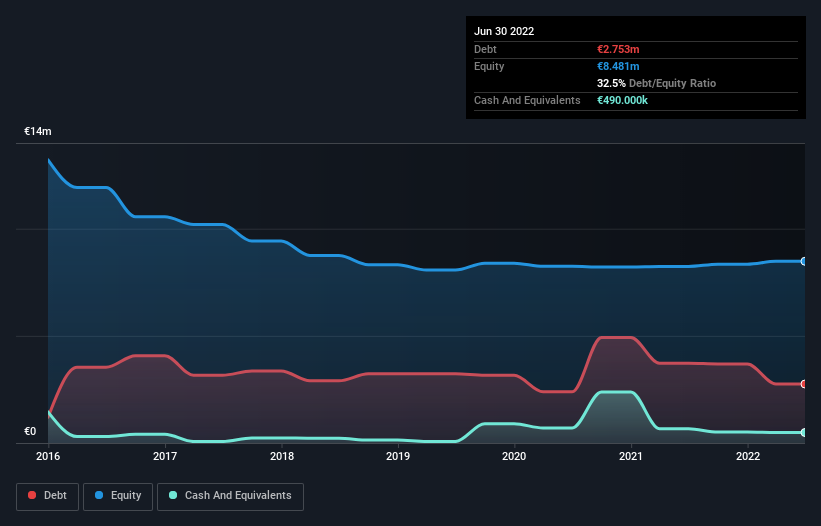The width and height of the screenshot is (821, 526).
Task: Click the red Debt legend dot
Action: [x=32, y=495]
